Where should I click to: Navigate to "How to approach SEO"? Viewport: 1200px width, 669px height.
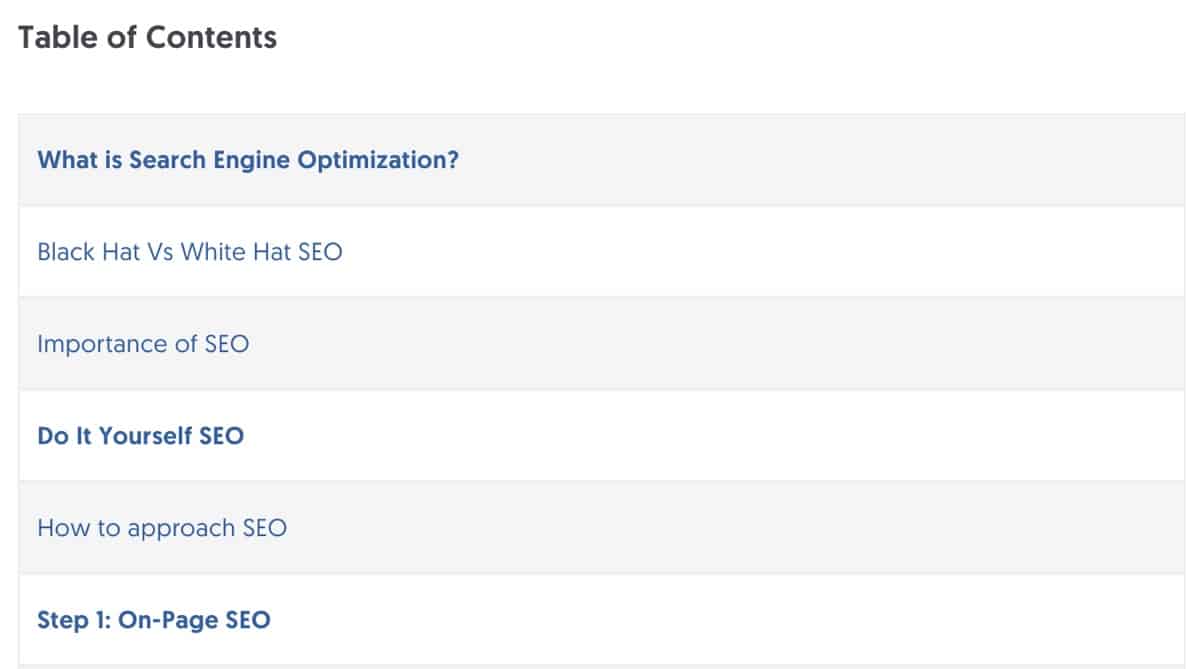(162, 528)
